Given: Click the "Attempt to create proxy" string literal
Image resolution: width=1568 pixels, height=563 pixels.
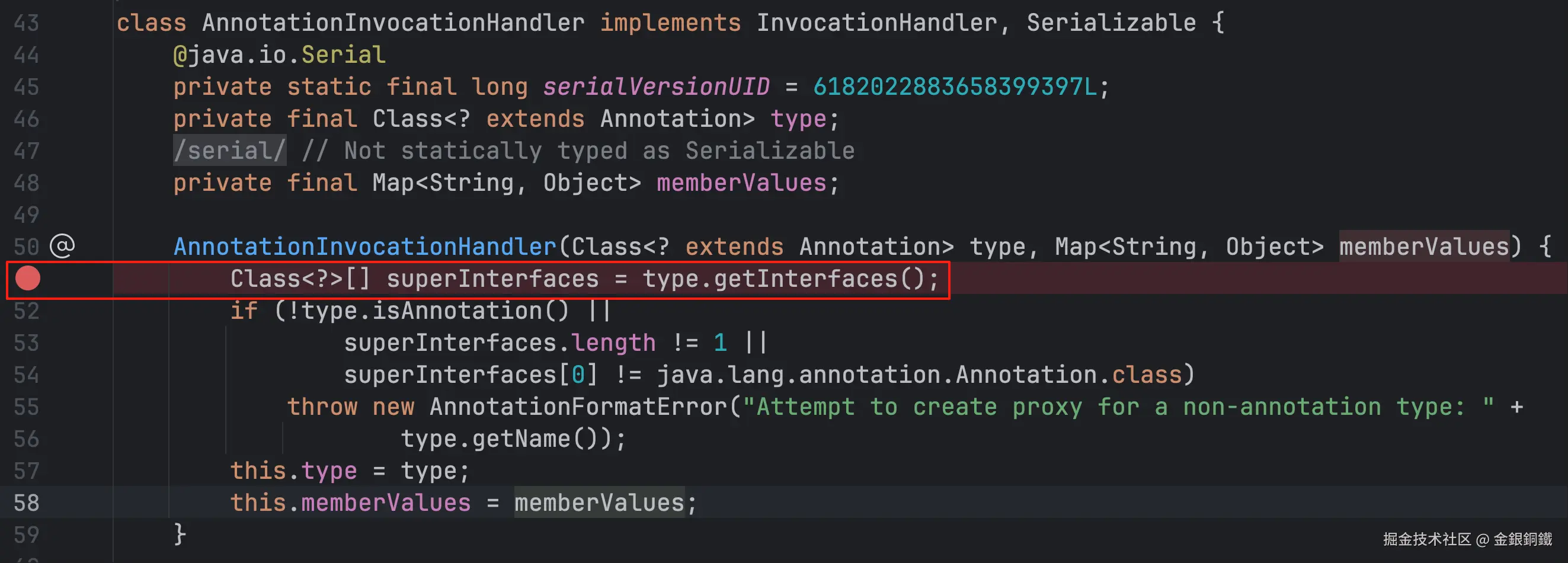Looking at the screenshot, I should point(1118,407).
